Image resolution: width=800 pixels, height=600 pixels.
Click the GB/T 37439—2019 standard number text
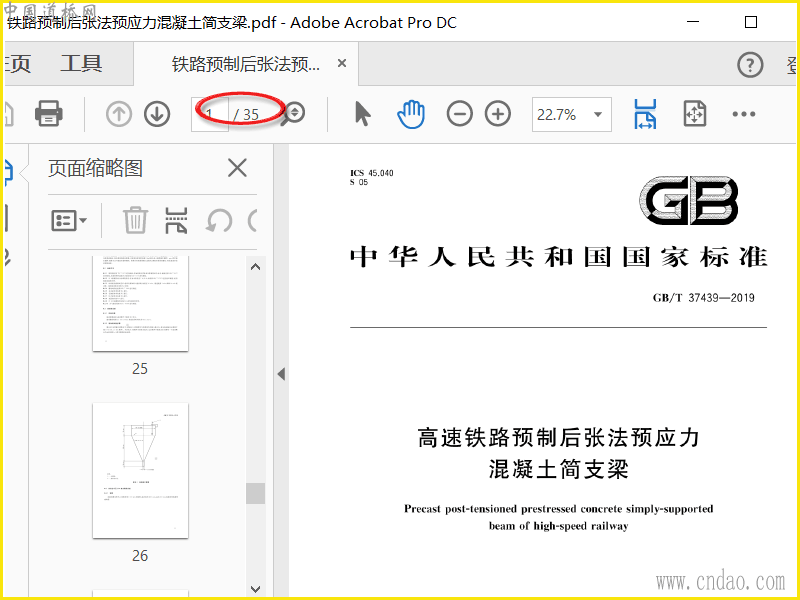click(704, 297)
